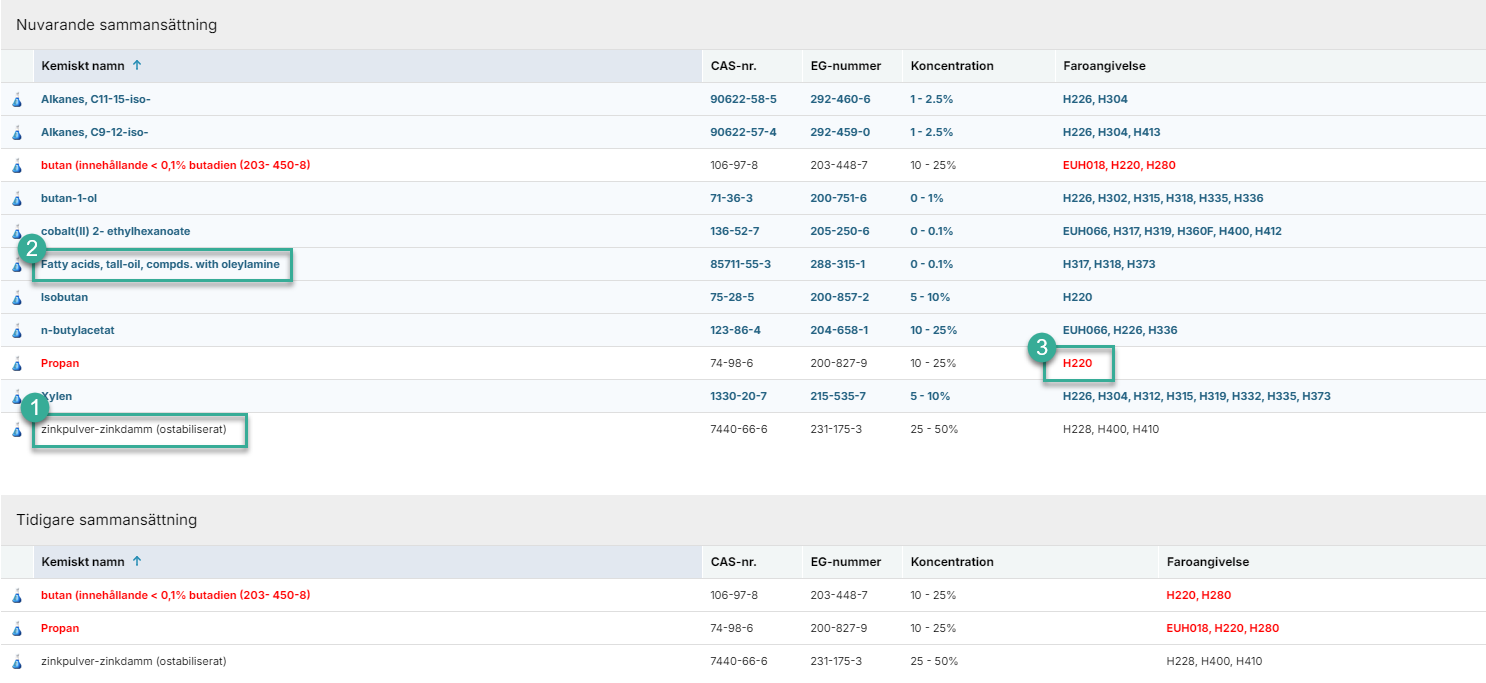Click red H220 hazard in Nuvarande Propan row
The width and height of the screenshot is (1486, 683).
coord(1078,364)
